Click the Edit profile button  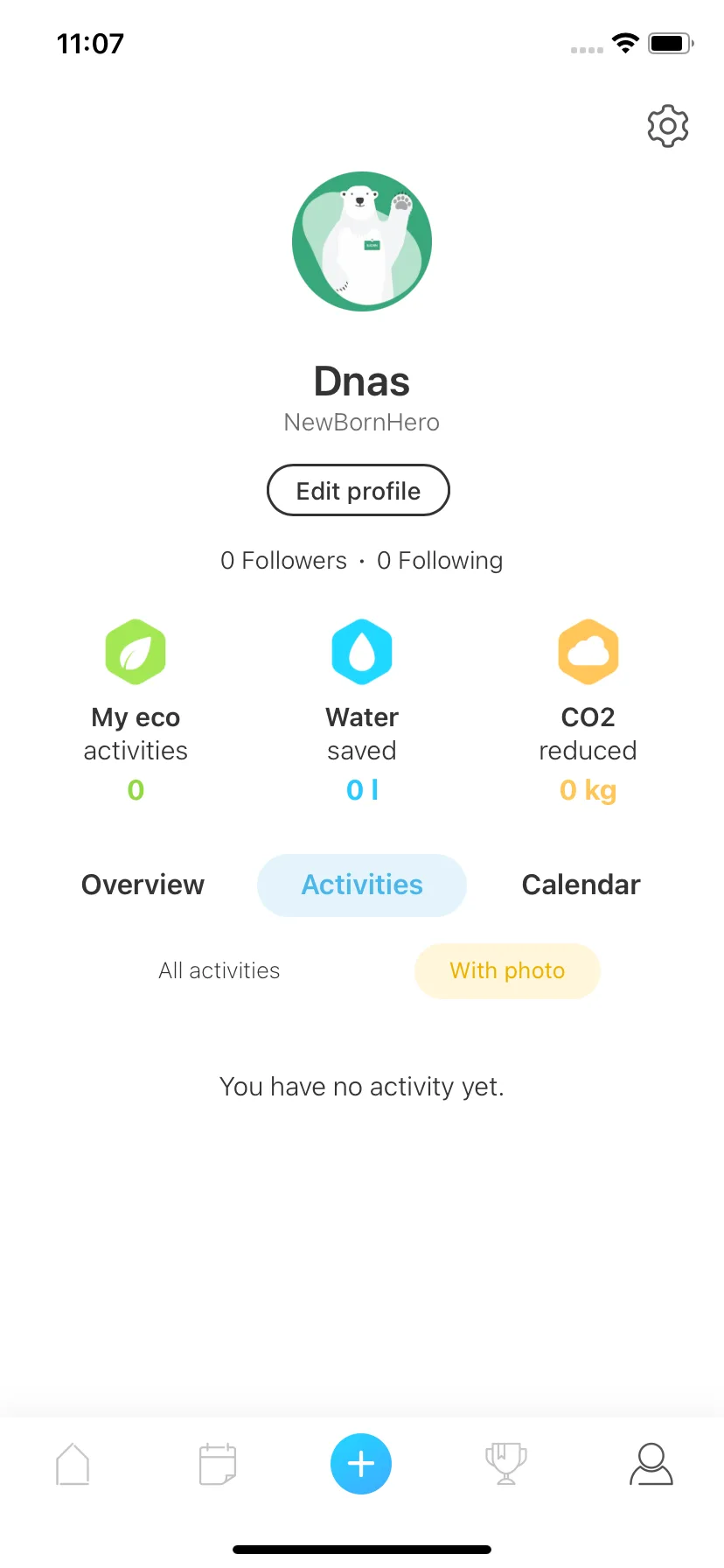[359, 490]
